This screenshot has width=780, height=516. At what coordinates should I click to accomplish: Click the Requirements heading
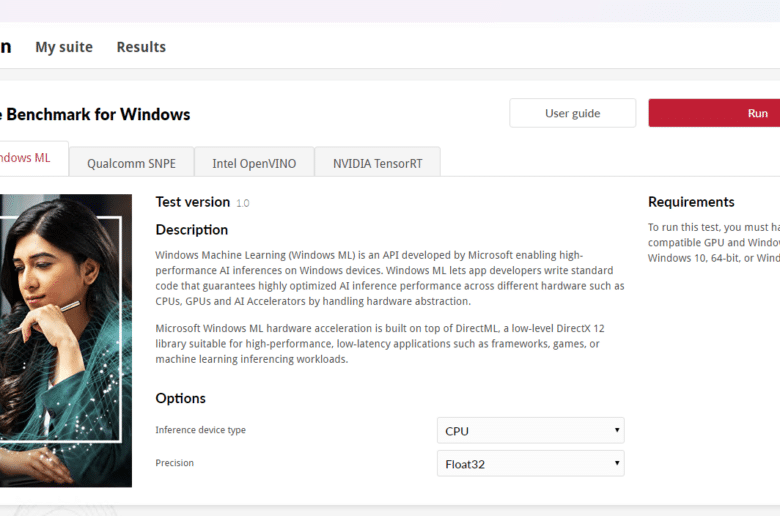[x=691, y=202]
